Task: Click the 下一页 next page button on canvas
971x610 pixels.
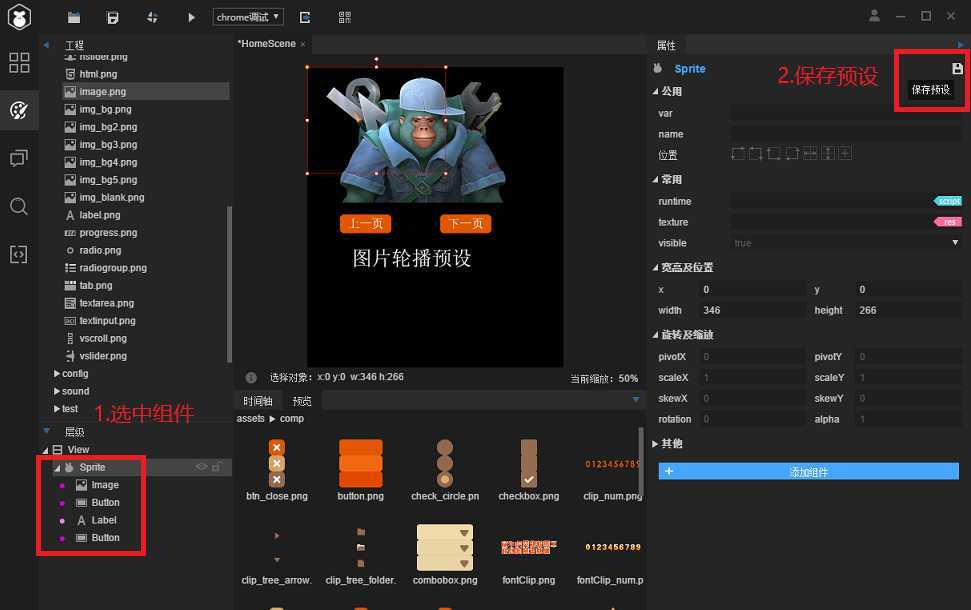Action: coord(465,224)
